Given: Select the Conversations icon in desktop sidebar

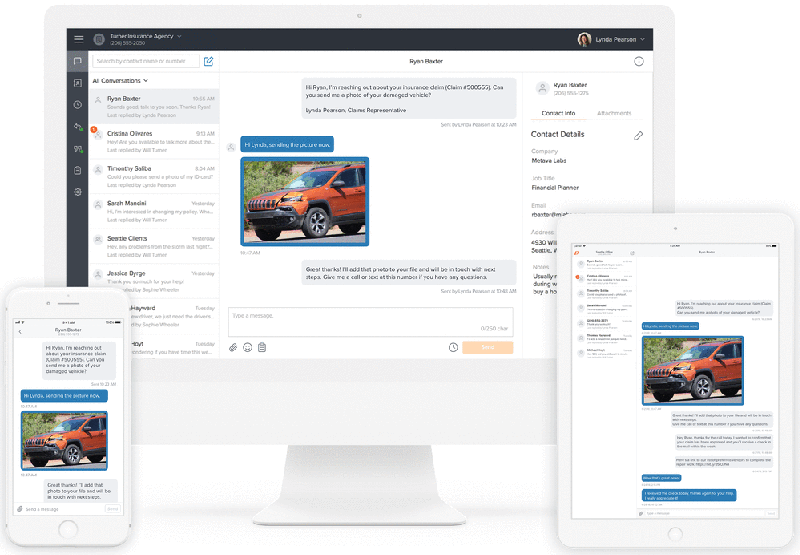Looking at the screenshot, I should (x=78, y=61).
